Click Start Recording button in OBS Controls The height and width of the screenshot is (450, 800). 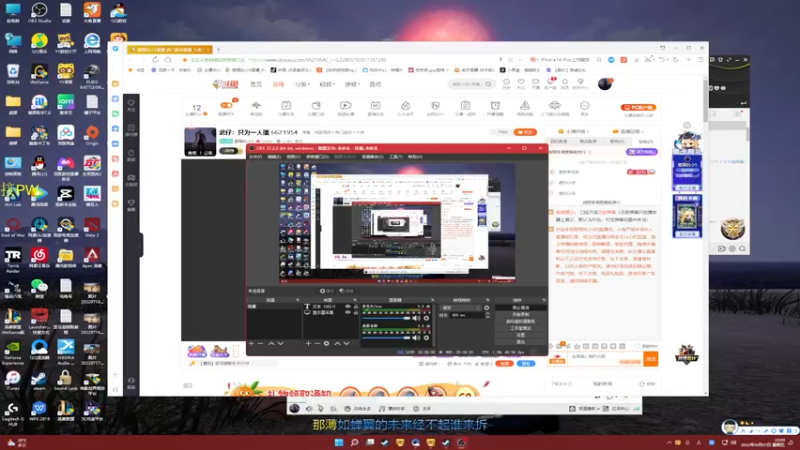coord(520,314)
